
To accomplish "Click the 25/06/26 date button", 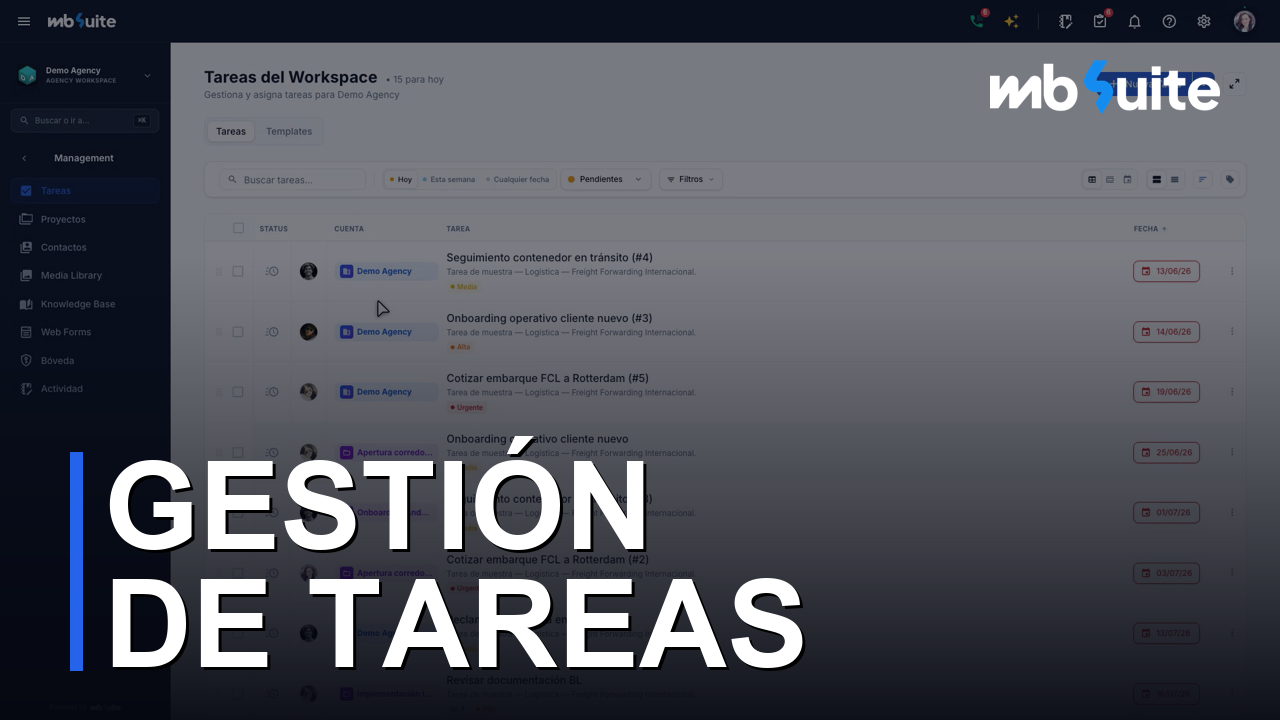I will [x=1166, y=452].
